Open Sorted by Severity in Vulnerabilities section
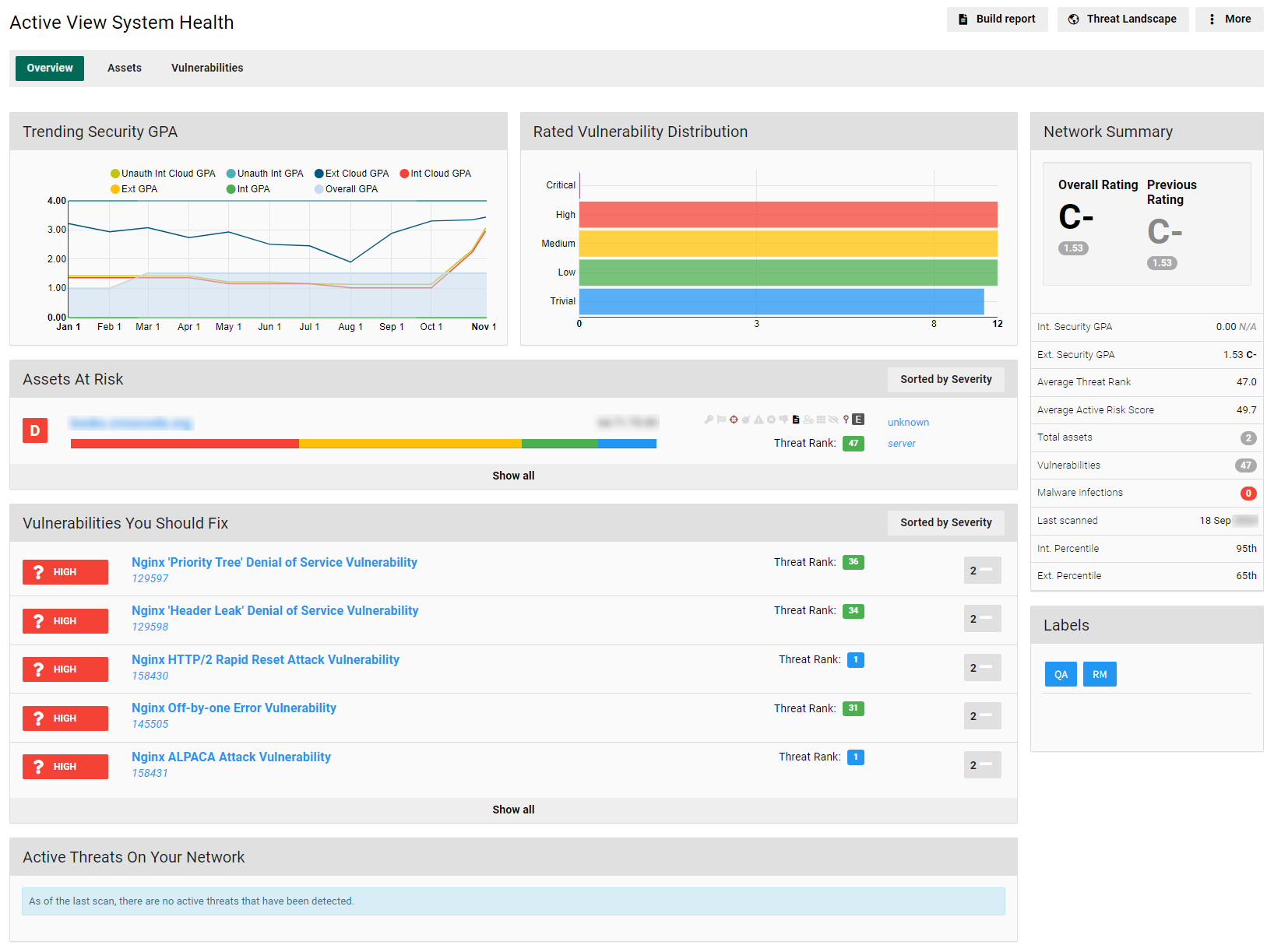1267x952 pixels. click(x=945, y=523)
